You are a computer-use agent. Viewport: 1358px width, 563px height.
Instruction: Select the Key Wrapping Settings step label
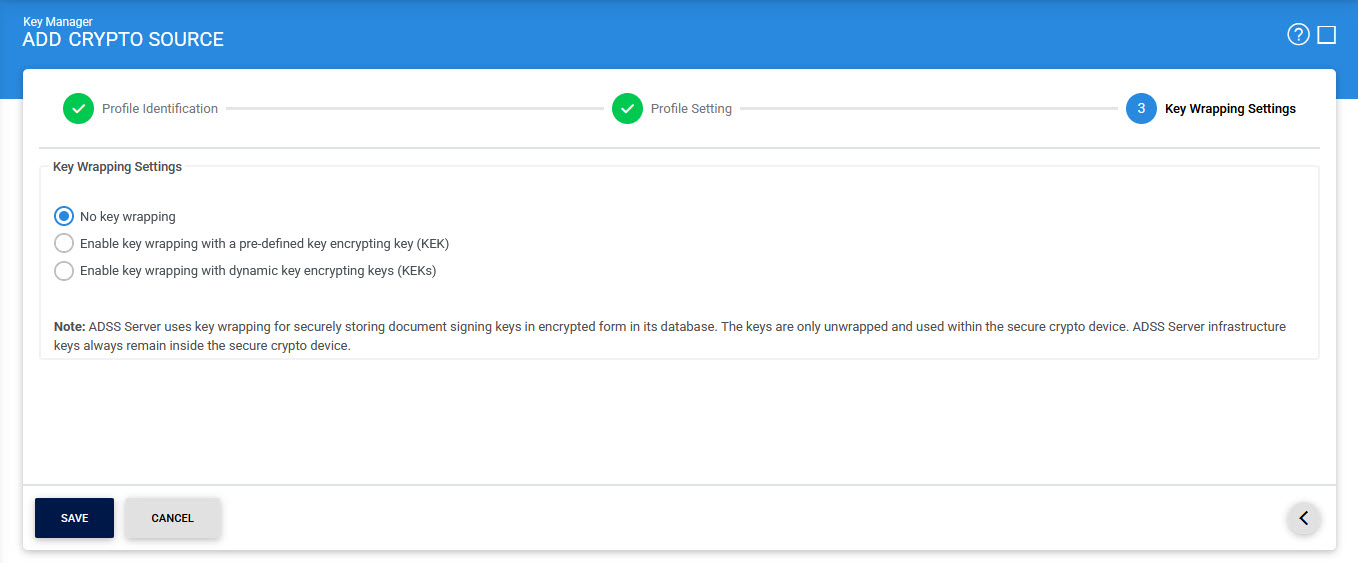tap(1230, 109)
